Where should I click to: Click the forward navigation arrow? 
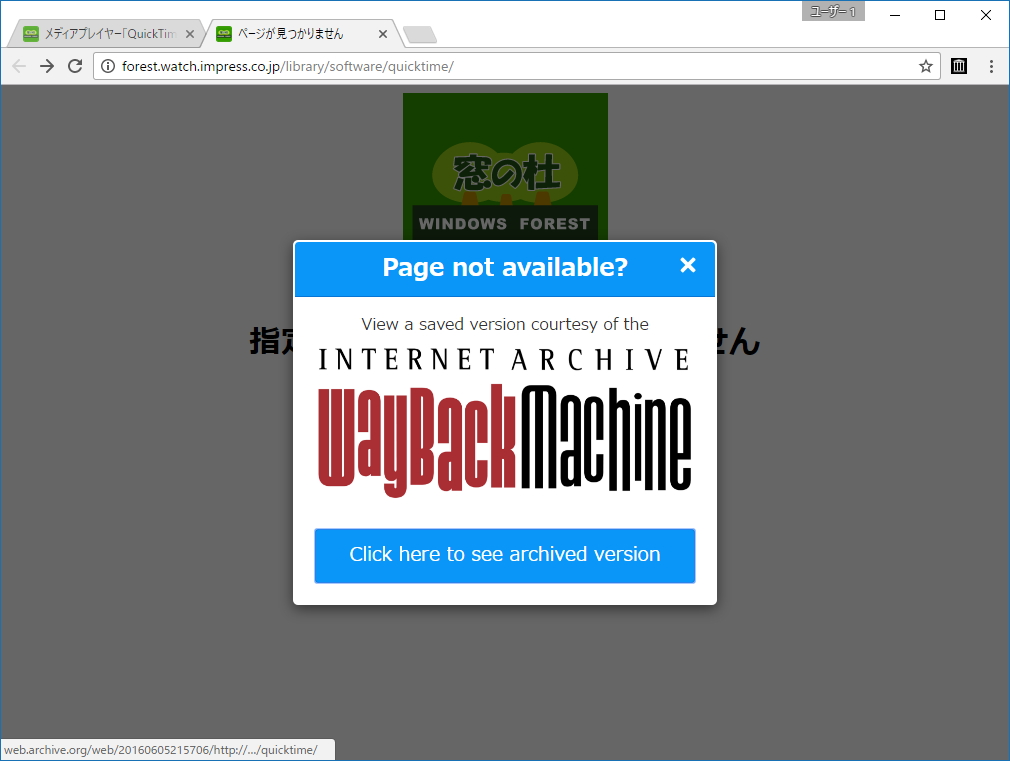click(x=46, y=66)
